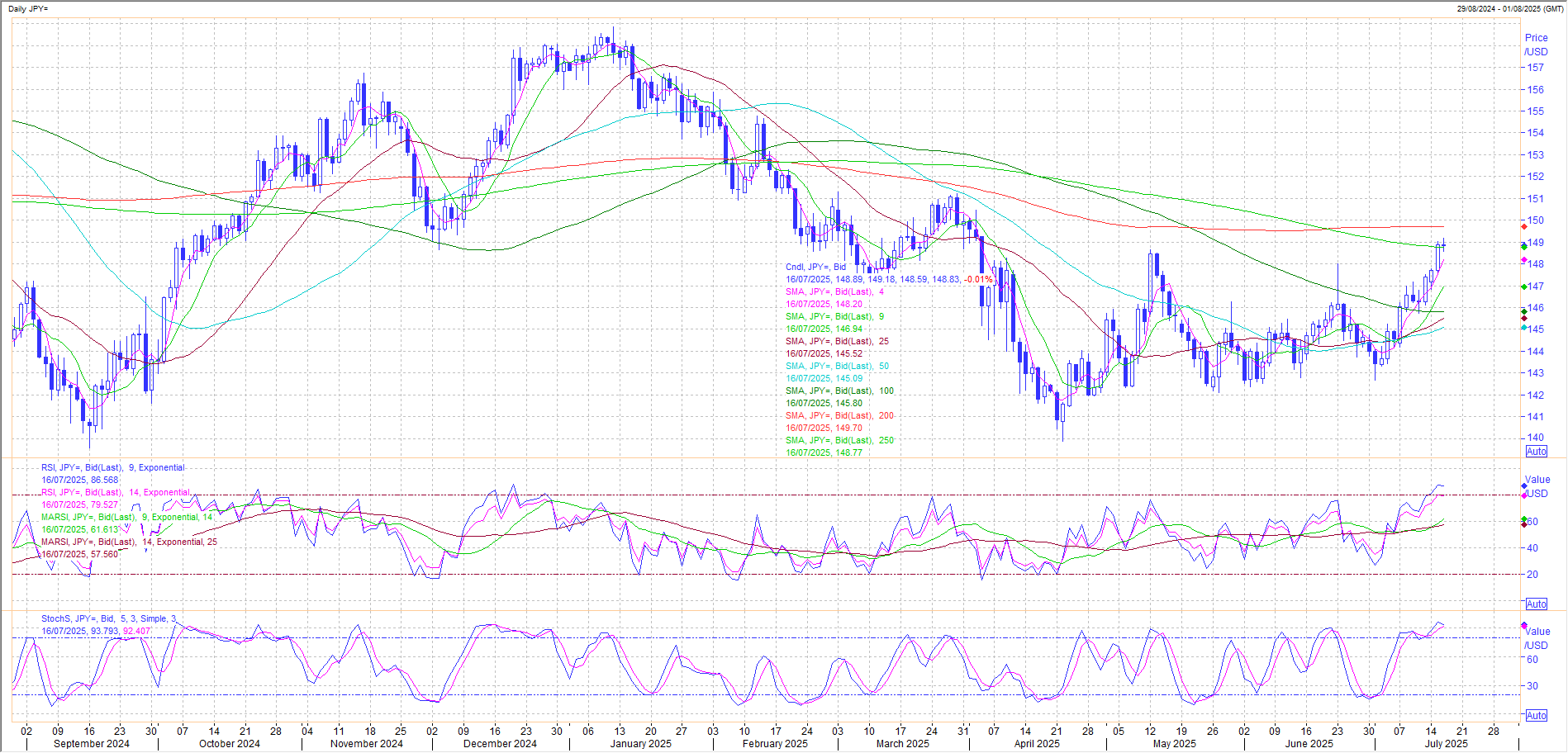Select the 'MARSI ... 14, Exponential, 25' legend label

pyautogui.click(x=130, y=542)
